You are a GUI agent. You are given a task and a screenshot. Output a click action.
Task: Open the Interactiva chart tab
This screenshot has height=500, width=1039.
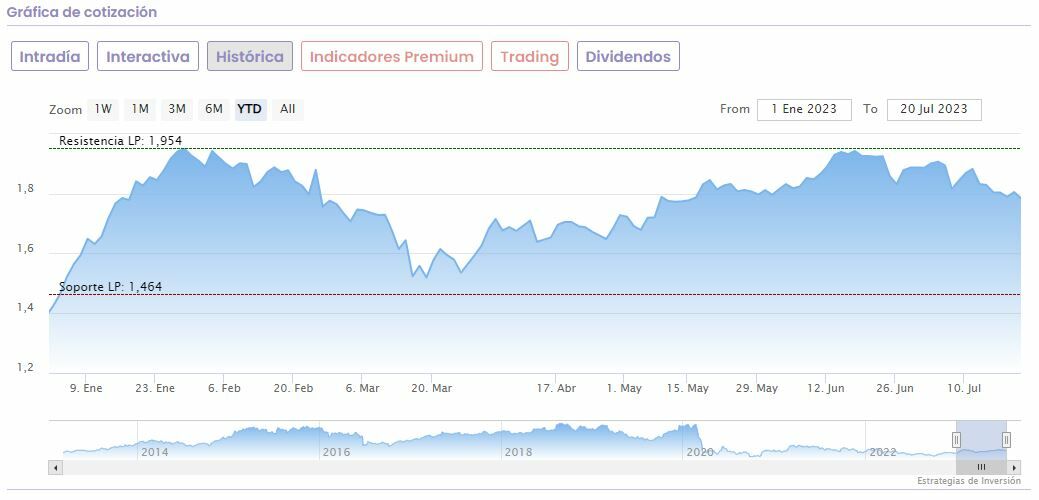point(148,57)
